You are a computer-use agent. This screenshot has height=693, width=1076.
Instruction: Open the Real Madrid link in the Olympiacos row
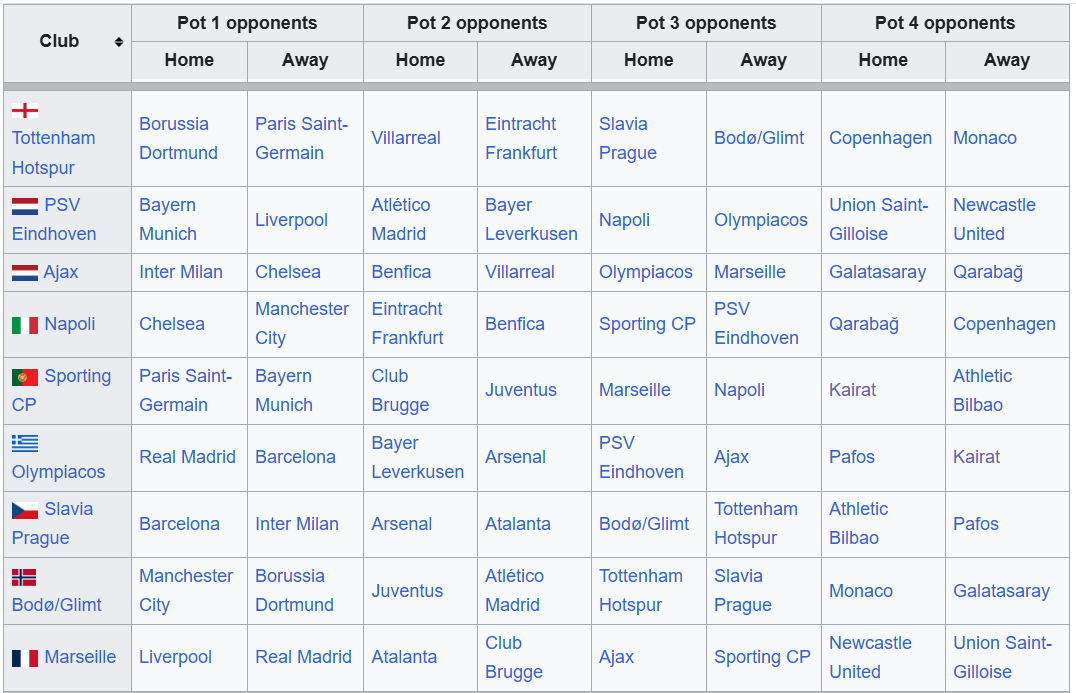point(187,458)
